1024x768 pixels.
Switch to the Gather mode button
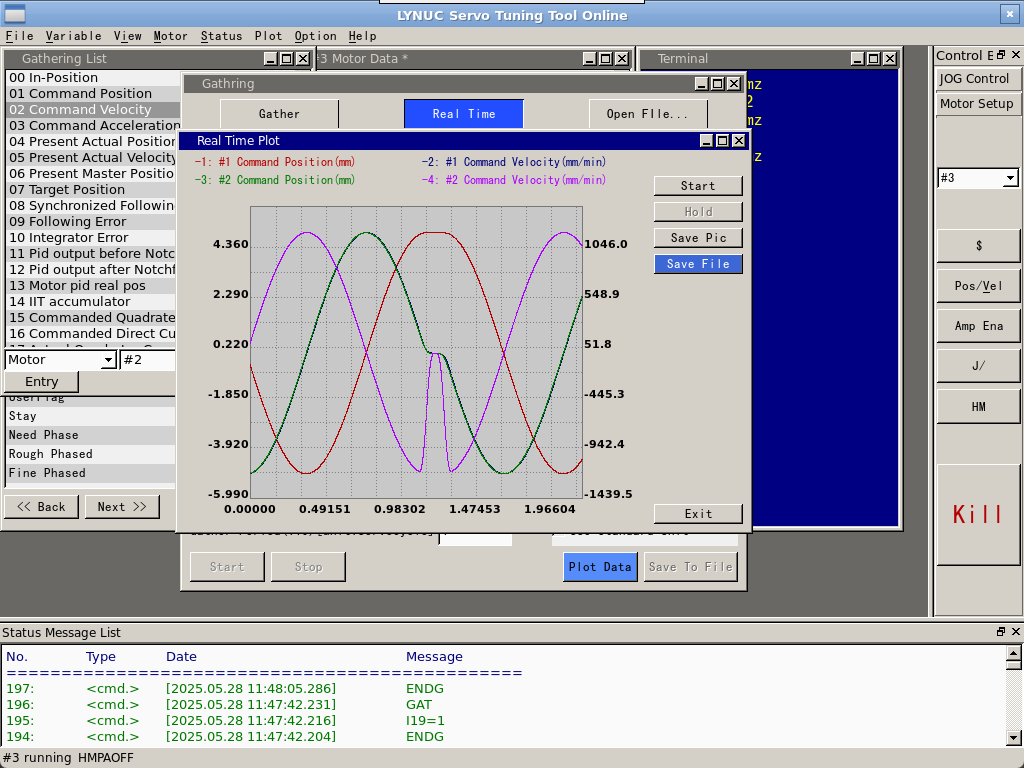[x=280, y=114]
